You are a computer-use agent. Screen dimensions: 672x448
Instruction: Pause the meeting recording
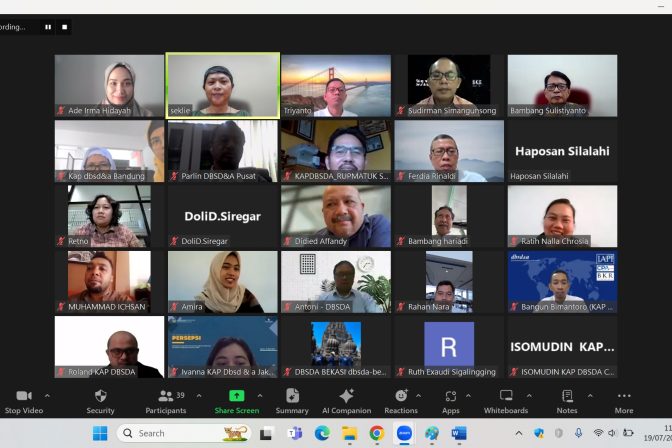click(x=47, y=27)
